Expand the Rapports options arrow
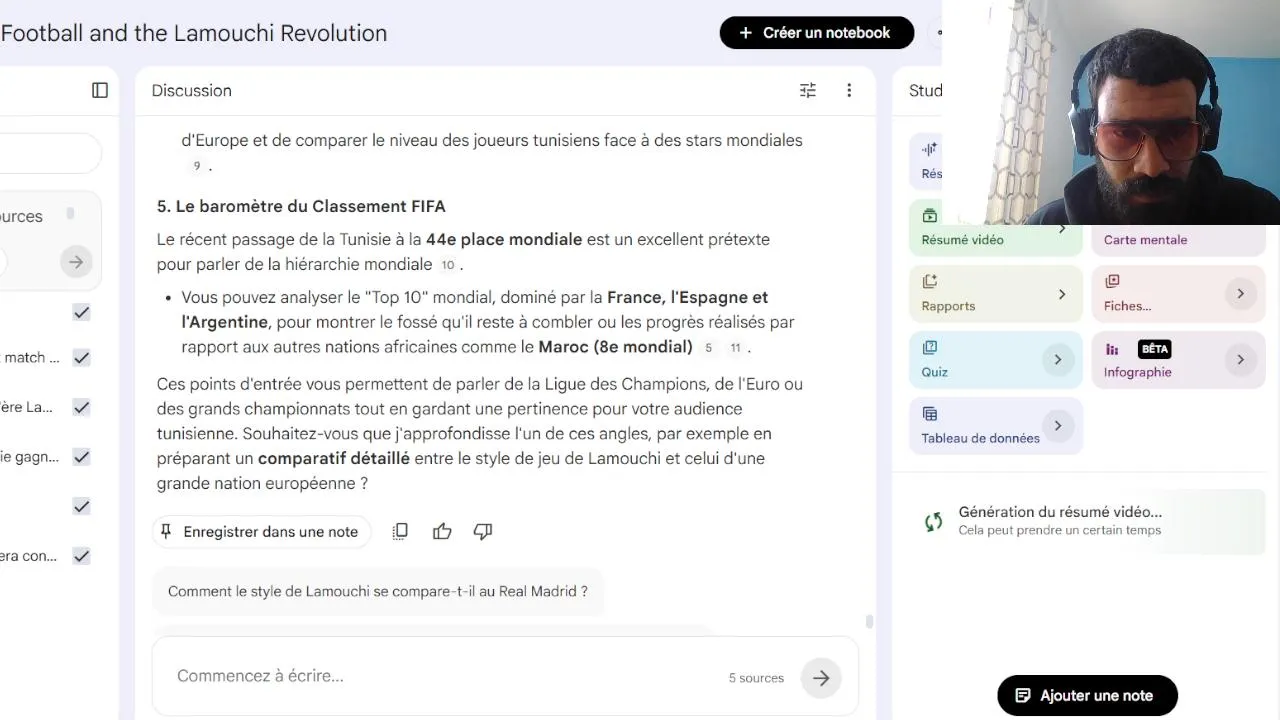The width and height of the screenshot is (1280, 720). (1061, 294)
